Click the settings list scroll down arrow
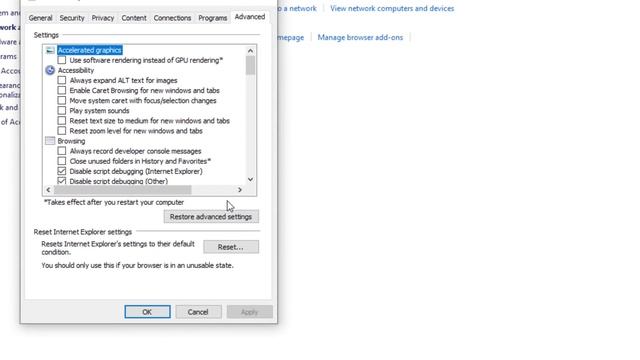 tap(250, 180)
